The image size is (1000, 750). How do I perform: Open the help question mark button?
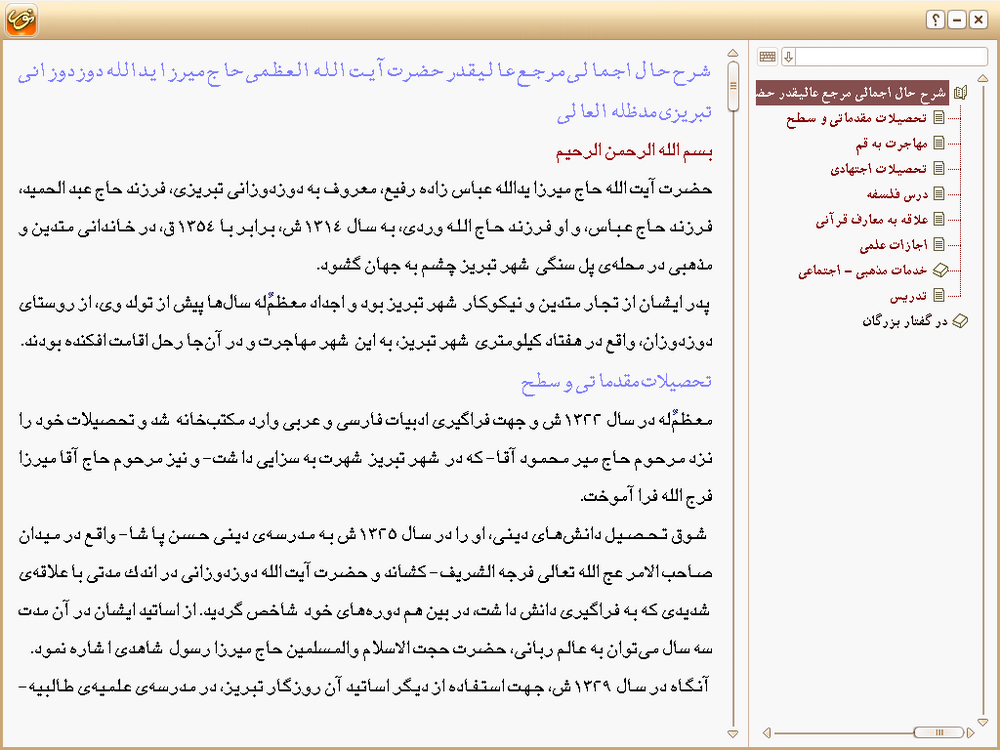point(935,20)
